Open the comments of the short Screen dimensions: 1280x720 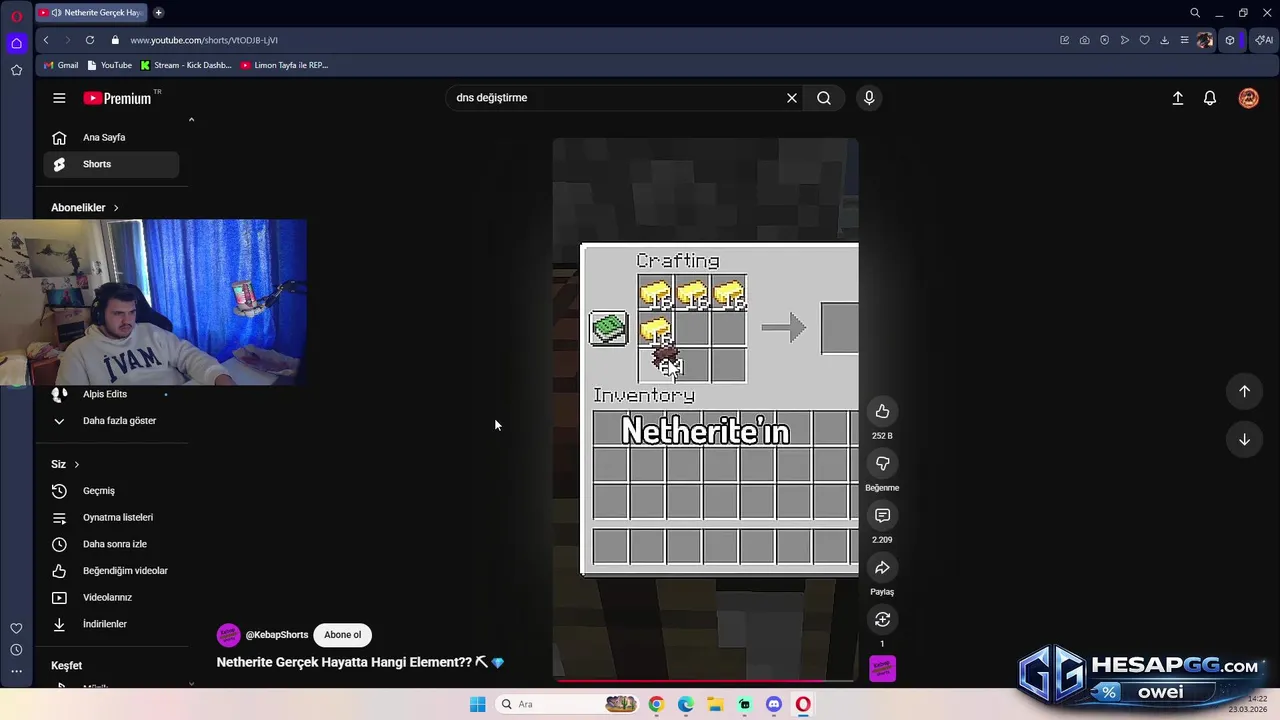point(882,515)
